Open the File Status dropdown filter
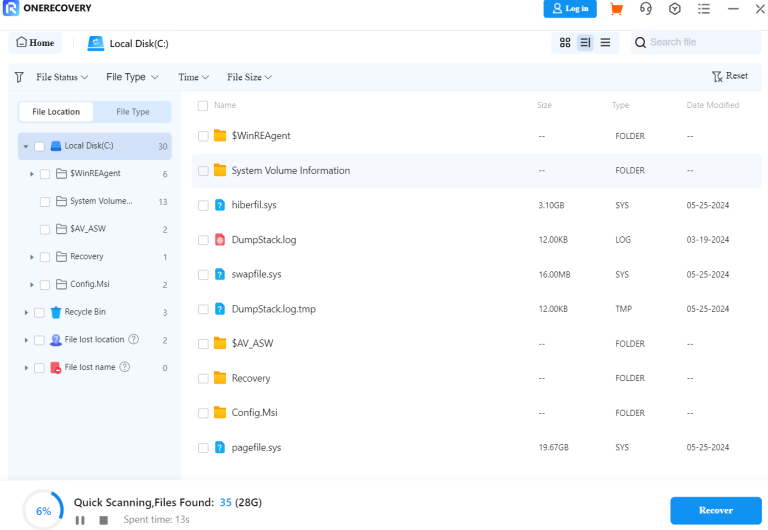Viewport: 768px width, 530px height. point(62,77)
